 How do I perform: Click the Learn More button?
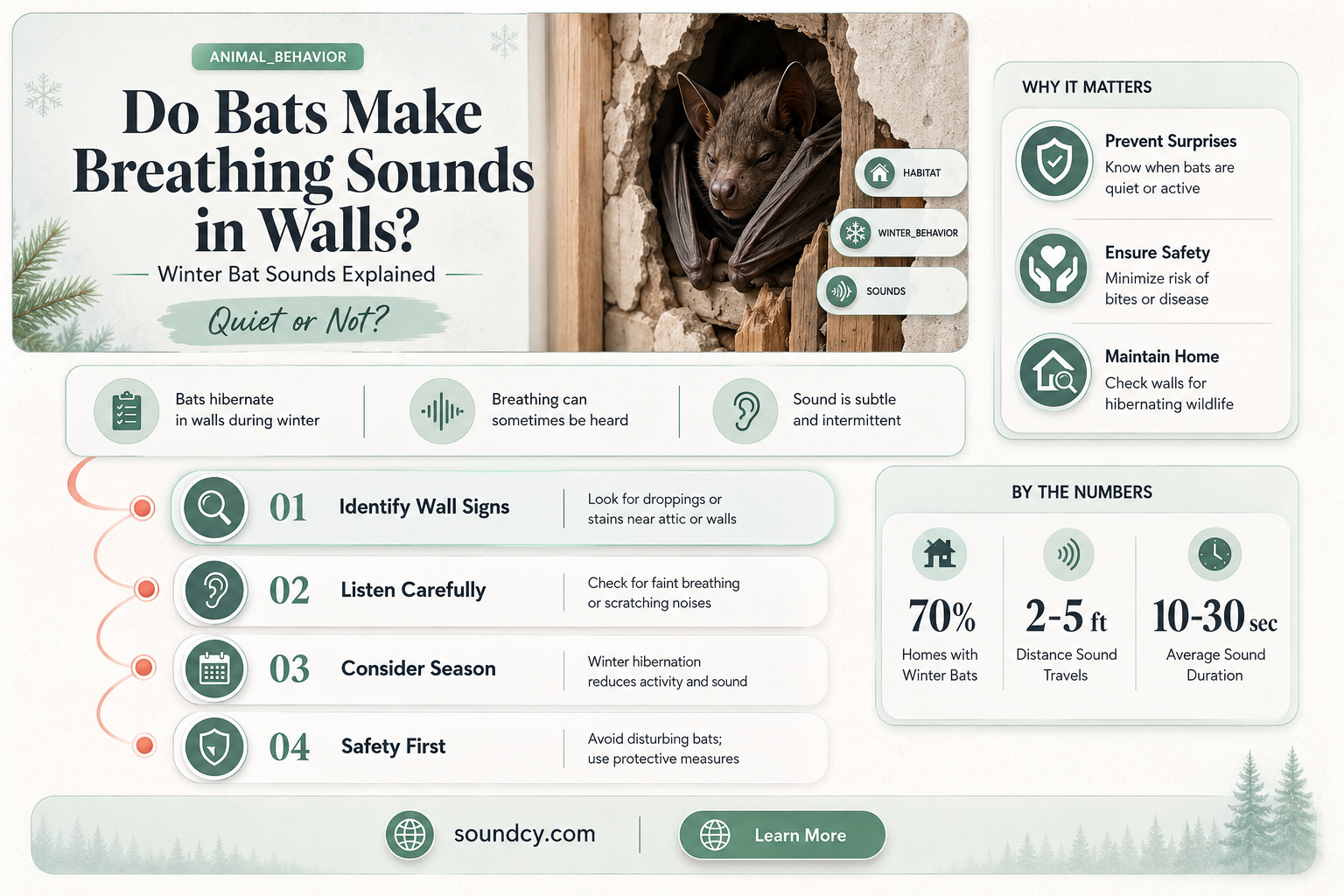pyautogui.click(x=782, y=835)
